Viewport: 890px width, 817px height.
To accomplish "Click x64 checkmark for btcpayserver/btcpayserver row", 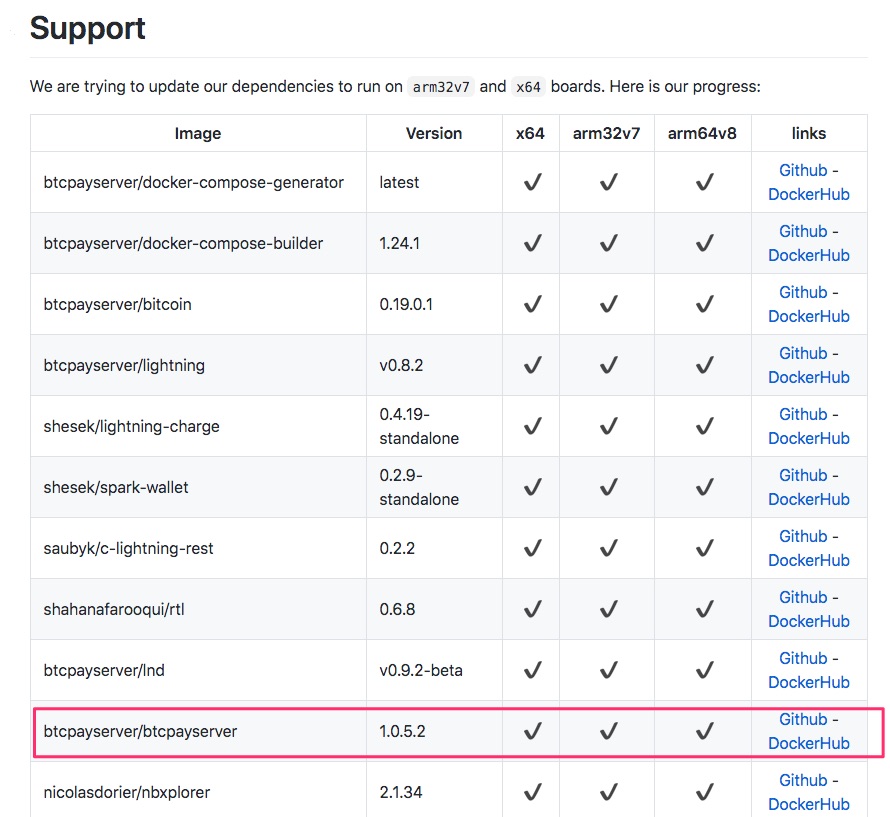I will [x=532, y=731].
